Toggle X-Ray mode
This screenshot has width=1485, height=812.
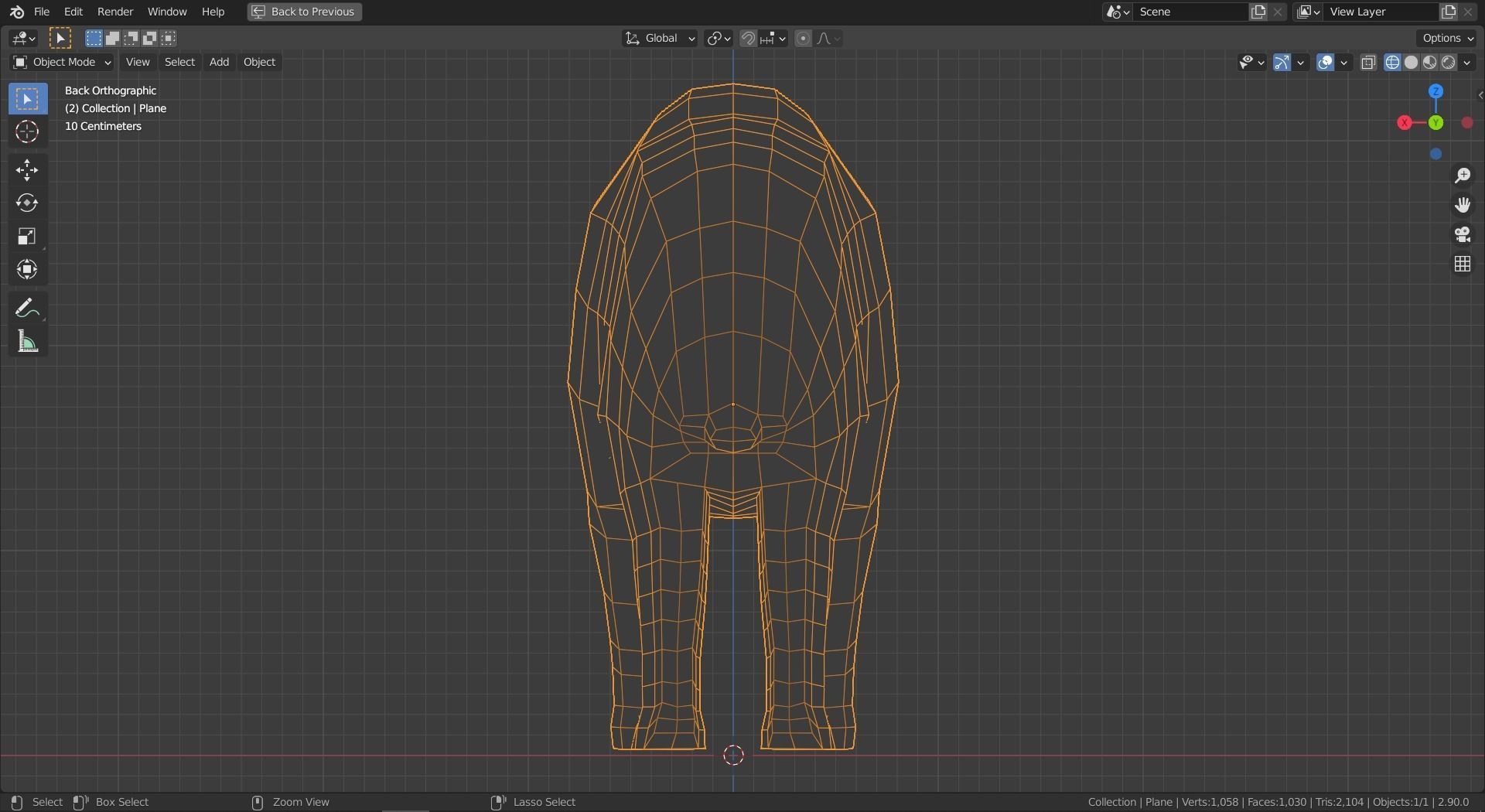click(1368, 63)
